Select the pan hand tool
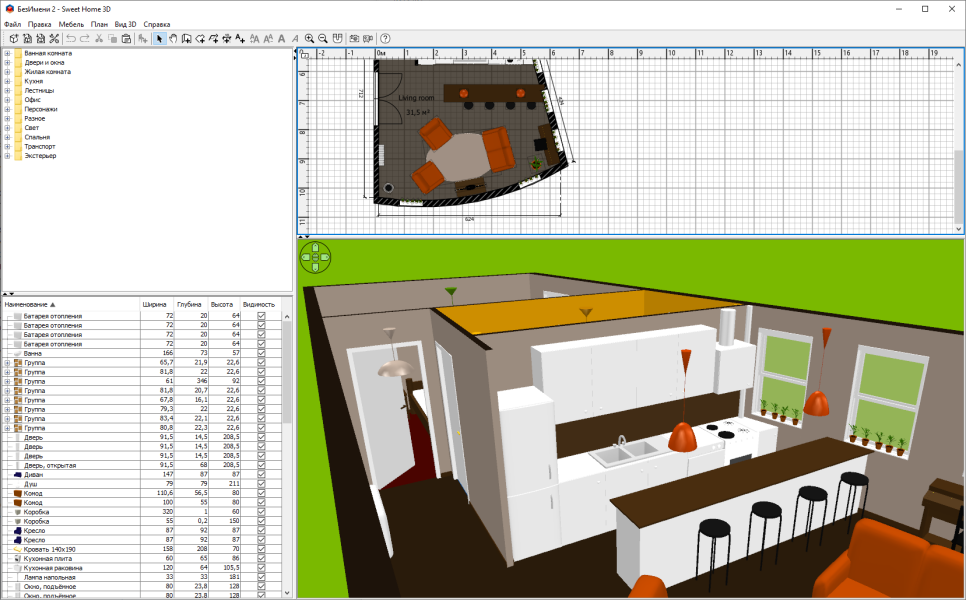The width and height of the screenshot is (966, 600). (173, 39)
